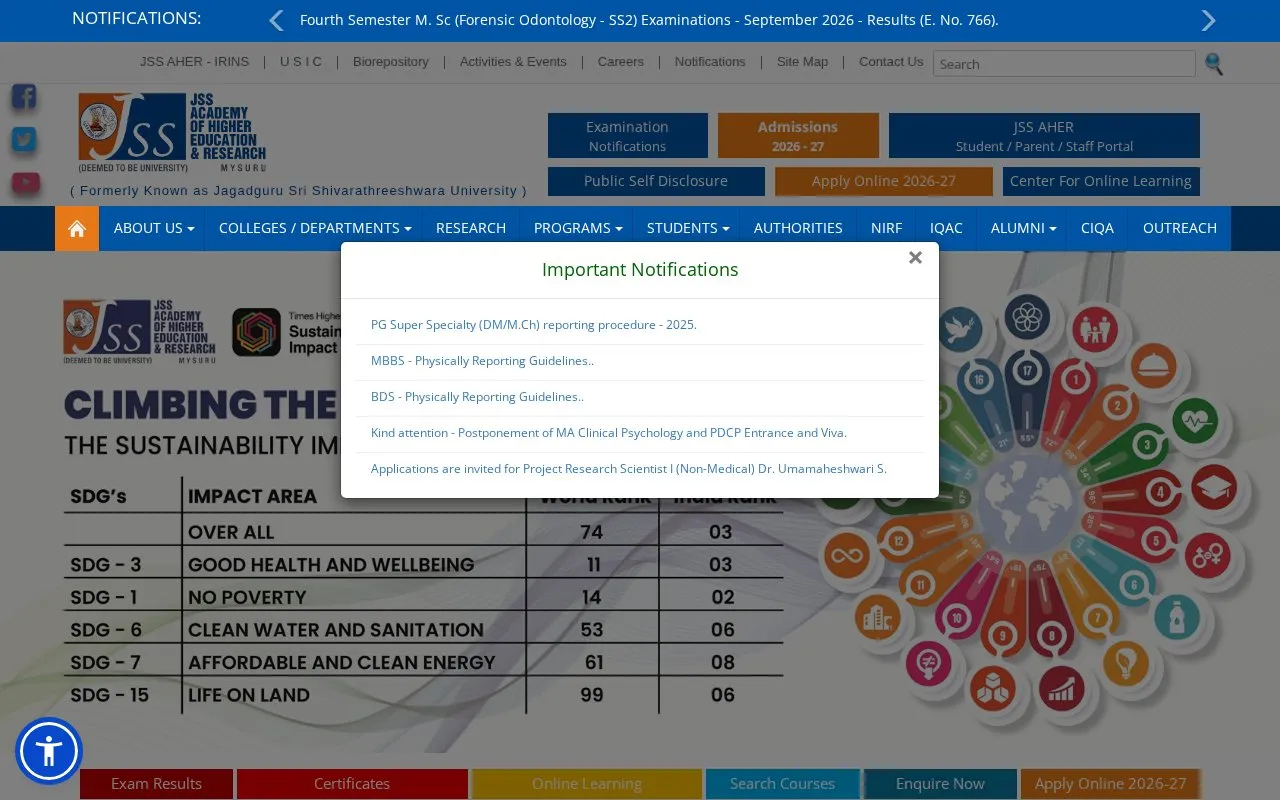Expand the STUDENTS dropdown

(688, 228)
